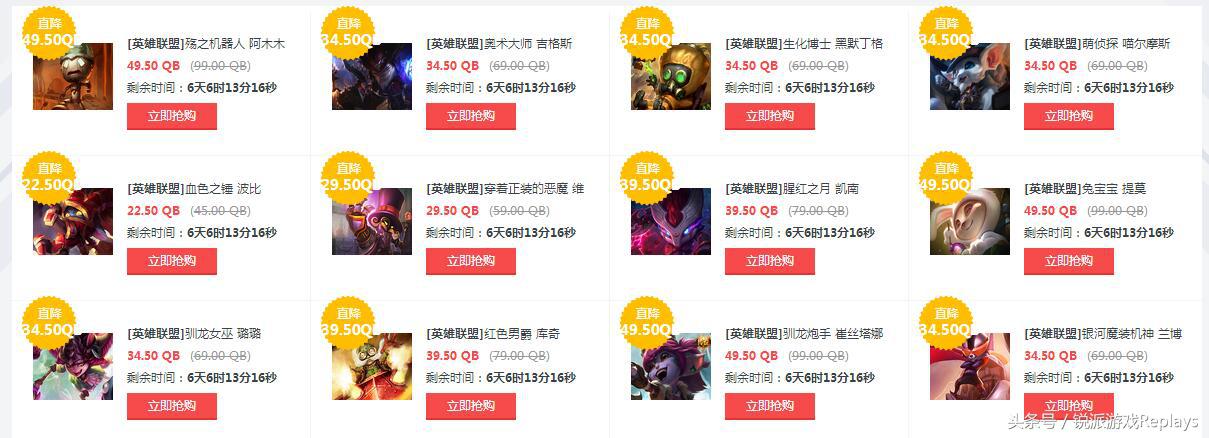Click the 直降 badge on 兔宝宝 提莫
The image size is (1209, 438).
946,176
